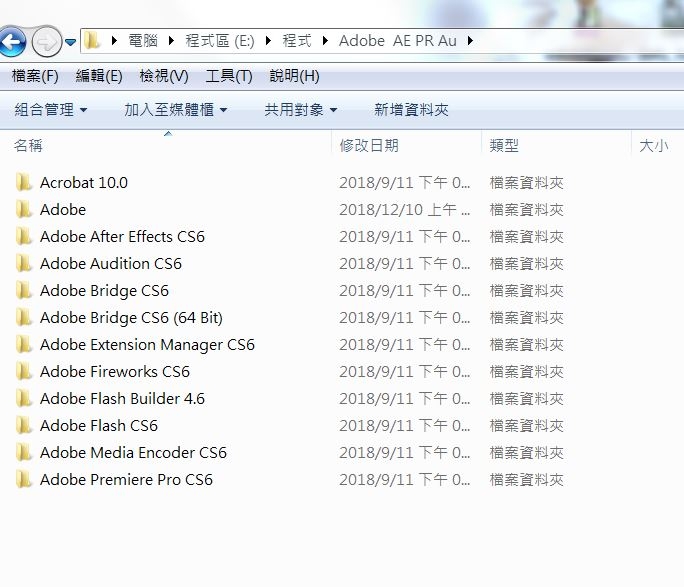The image size is (684, 587).
Task: Expand the arrow after 程式 in path
Action: tap(325, 41)
